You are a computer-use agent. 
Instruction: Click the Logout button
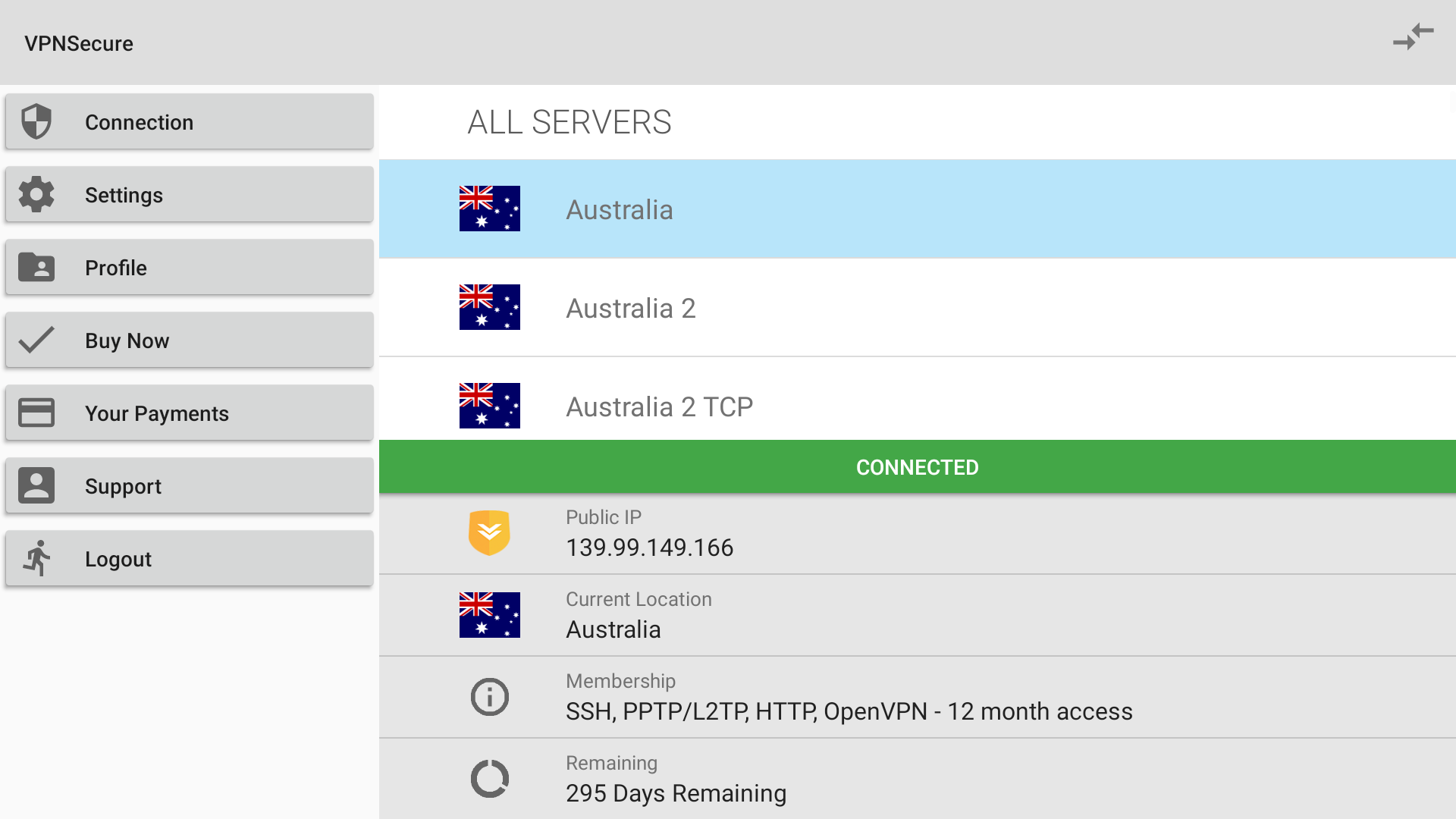190,558
